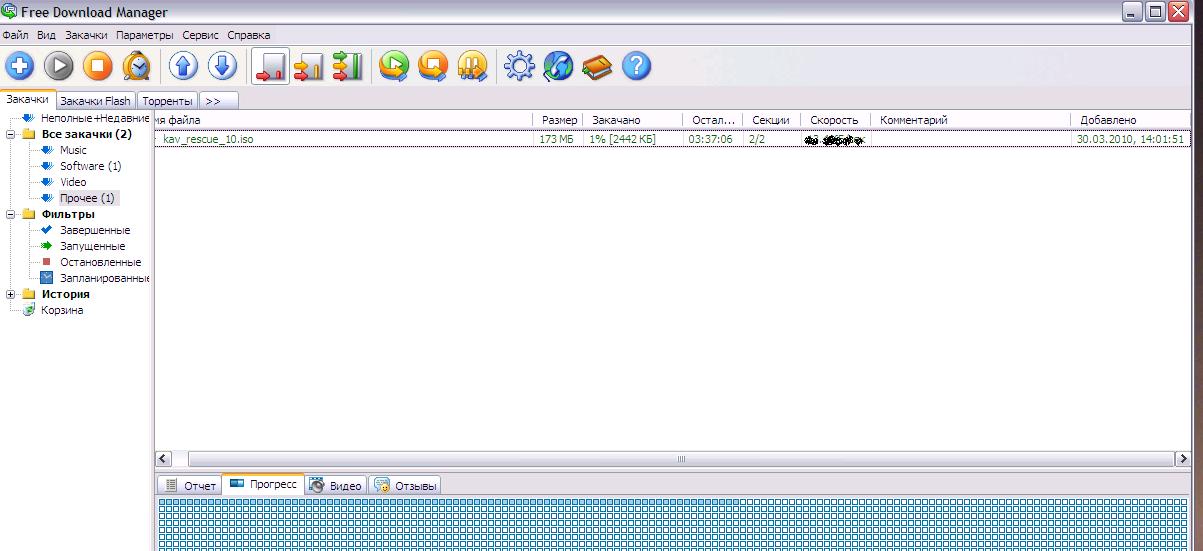1203x551 pixels.
Task: Select the Music category in tree
Action: [x=73, y=150]
